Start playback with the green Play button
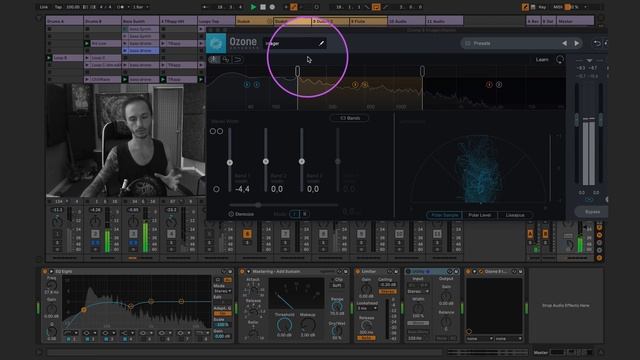640x360 pixels. pos(253,7)
